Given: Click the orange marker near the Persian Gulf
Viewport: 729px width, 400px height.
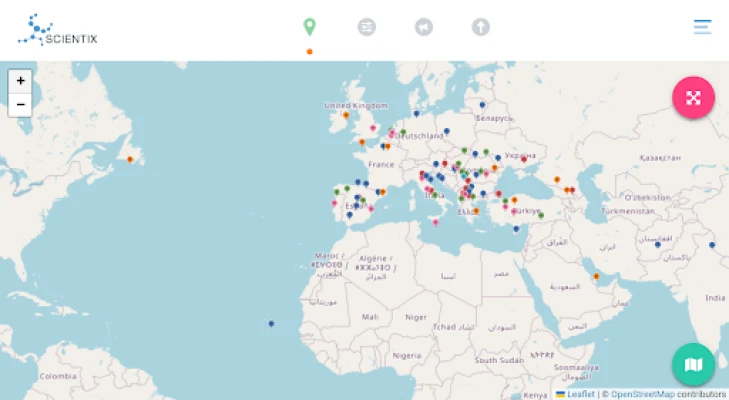Looking at the screenshot, I should 596,276.
